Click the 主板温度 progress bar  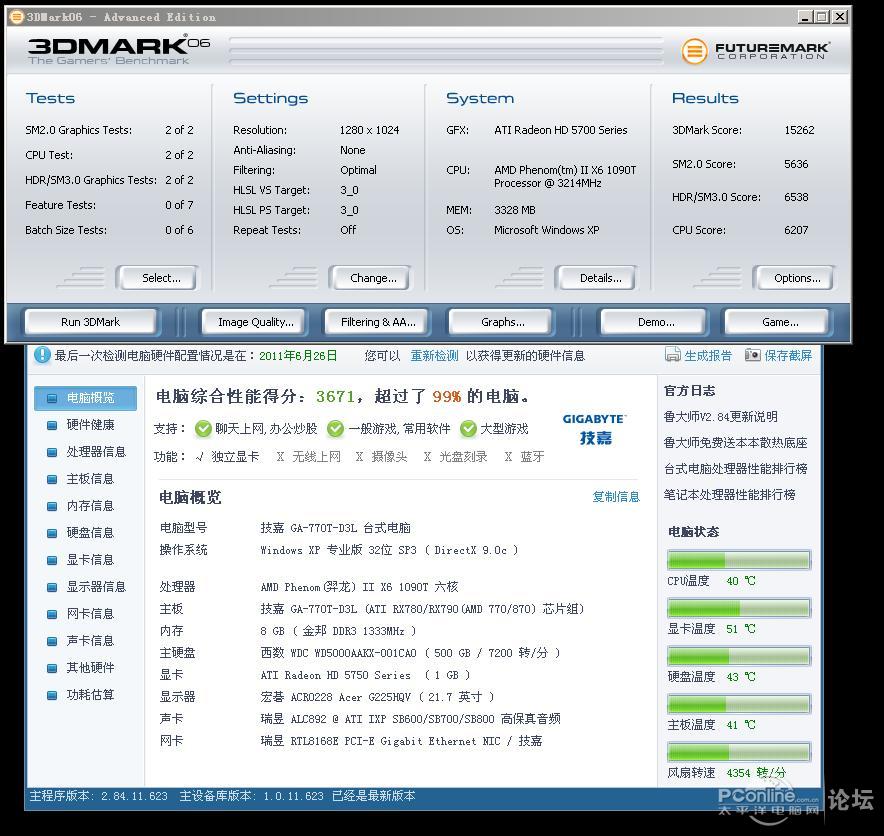[x=739, y=704]
